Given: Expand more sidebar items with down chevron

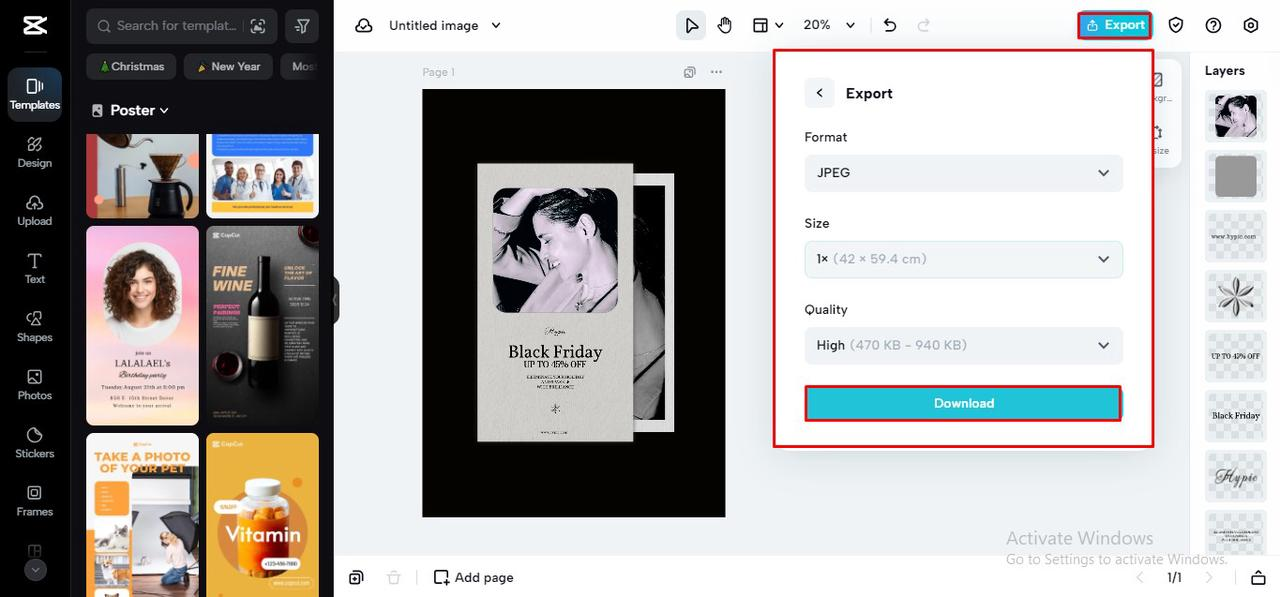Looking at the screenshot, I should click(x=35, y=570).
